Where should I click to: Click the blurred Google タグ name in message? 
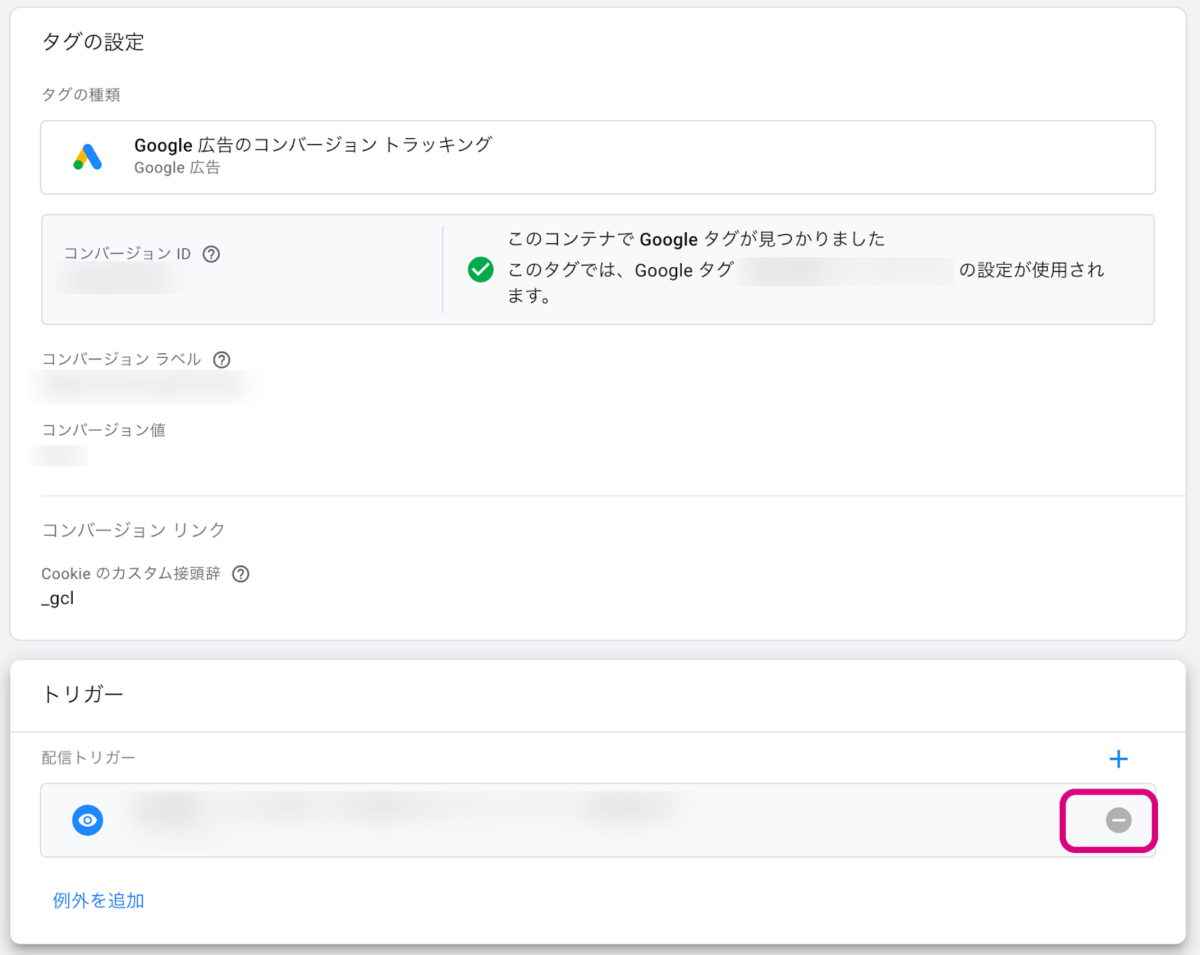pos(845,270)
